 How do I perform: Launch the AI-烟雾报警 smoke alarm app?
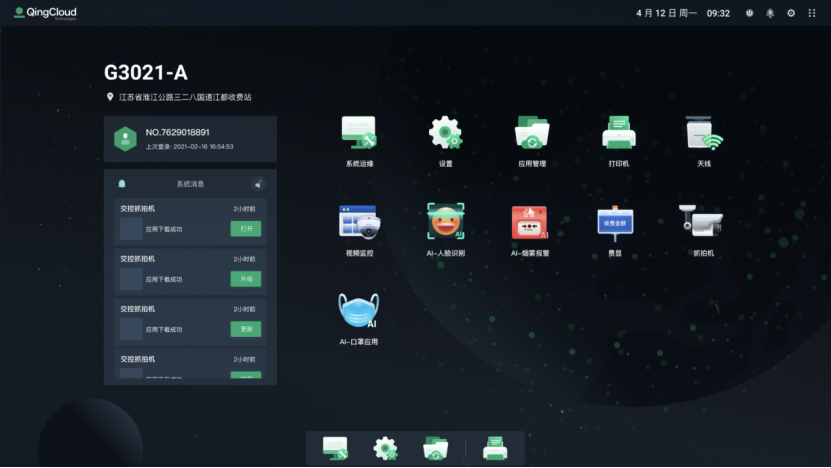pyautogui.click(x=530, y=222)
